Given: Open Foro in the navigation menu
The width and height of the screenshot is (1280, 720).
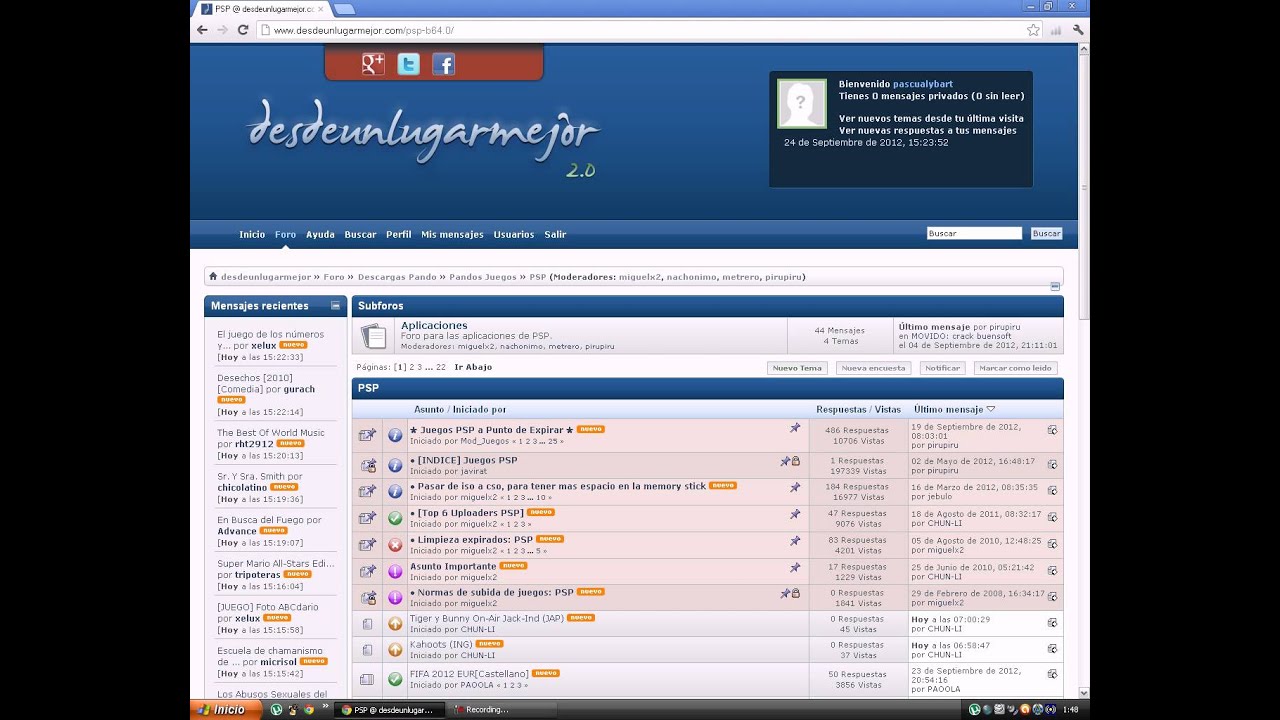Looking at the screenshot, I should pyautogui.click(x=286, y=235).
